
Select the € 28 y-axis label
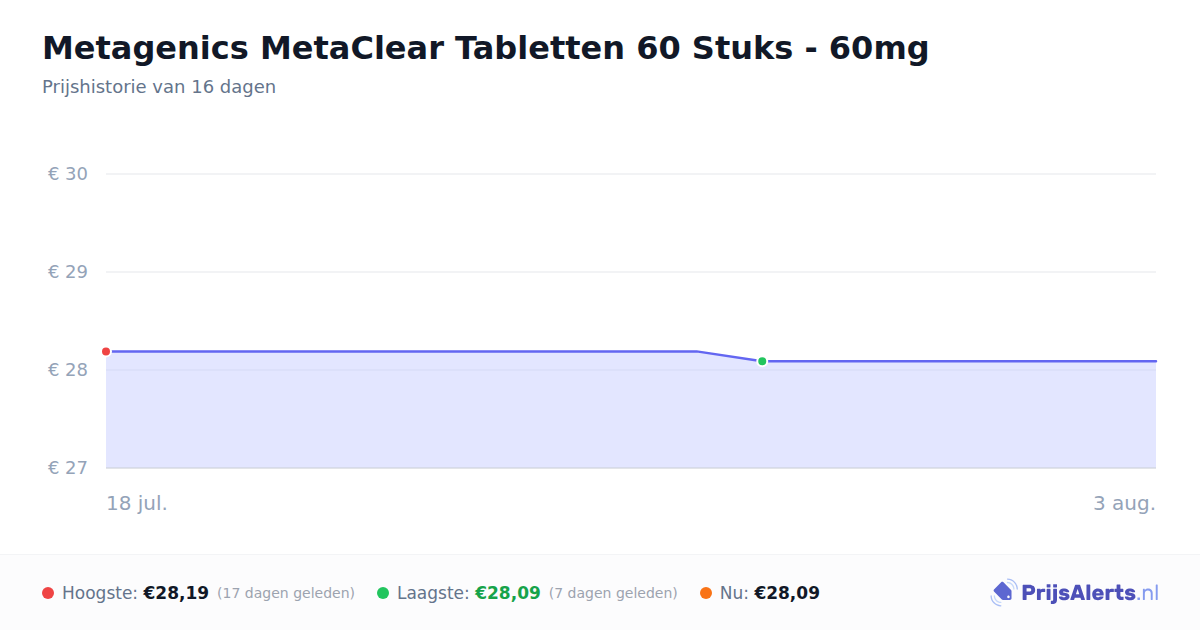pyautogui.click(x=68, y=370)
